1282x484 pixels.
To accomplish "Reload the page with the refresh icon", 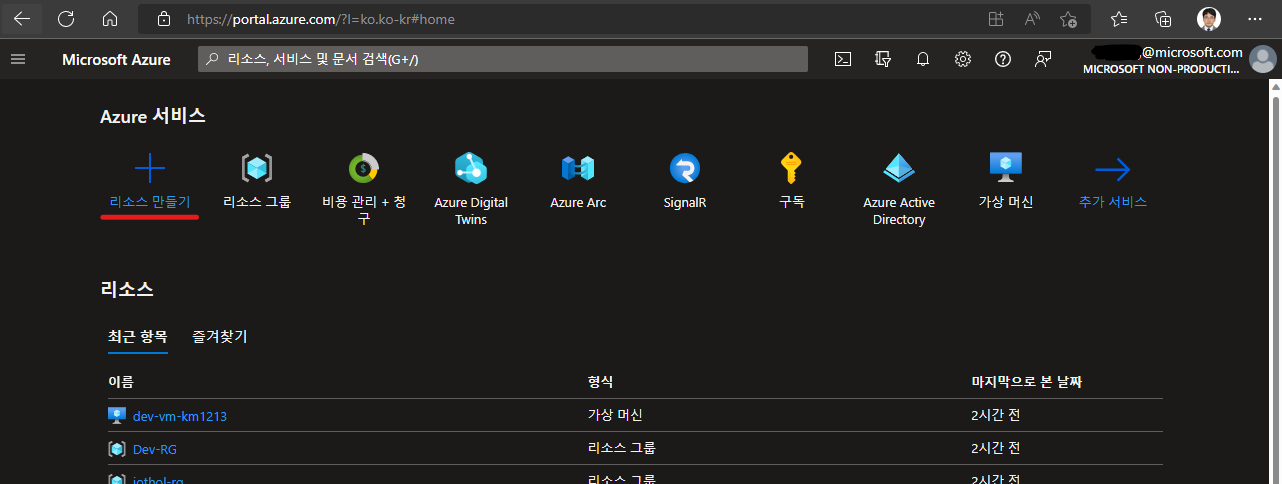I will tap(66, 18).
